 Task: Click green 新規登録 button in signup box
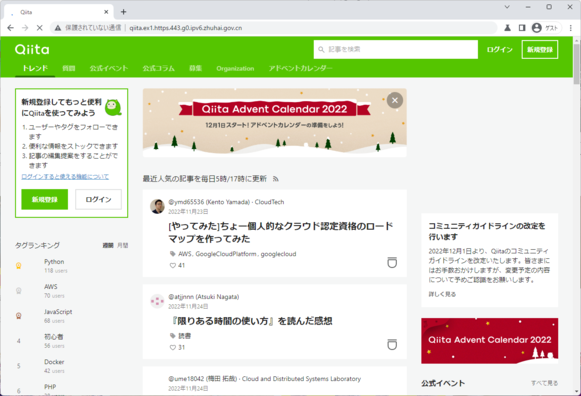pyautogui.click(x=44, y=199)
